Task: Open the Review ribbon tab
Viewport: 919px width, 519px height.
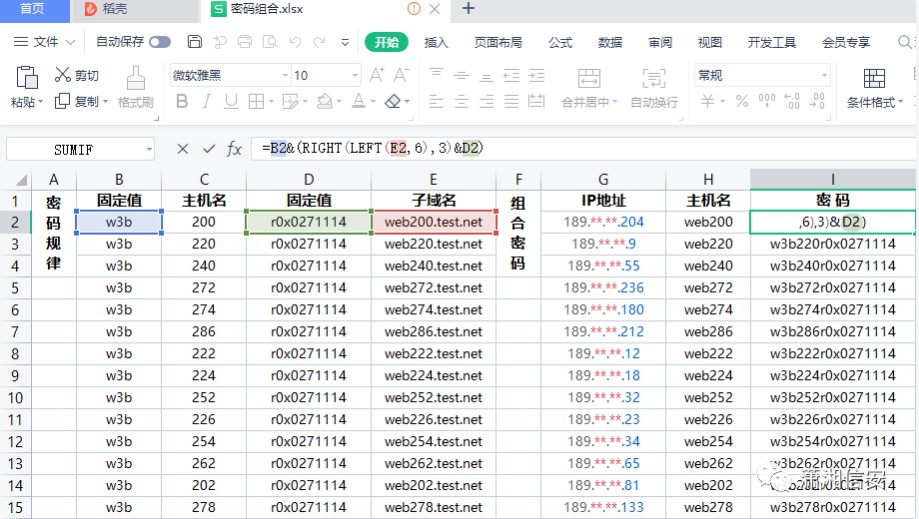Action: point(660,42)
